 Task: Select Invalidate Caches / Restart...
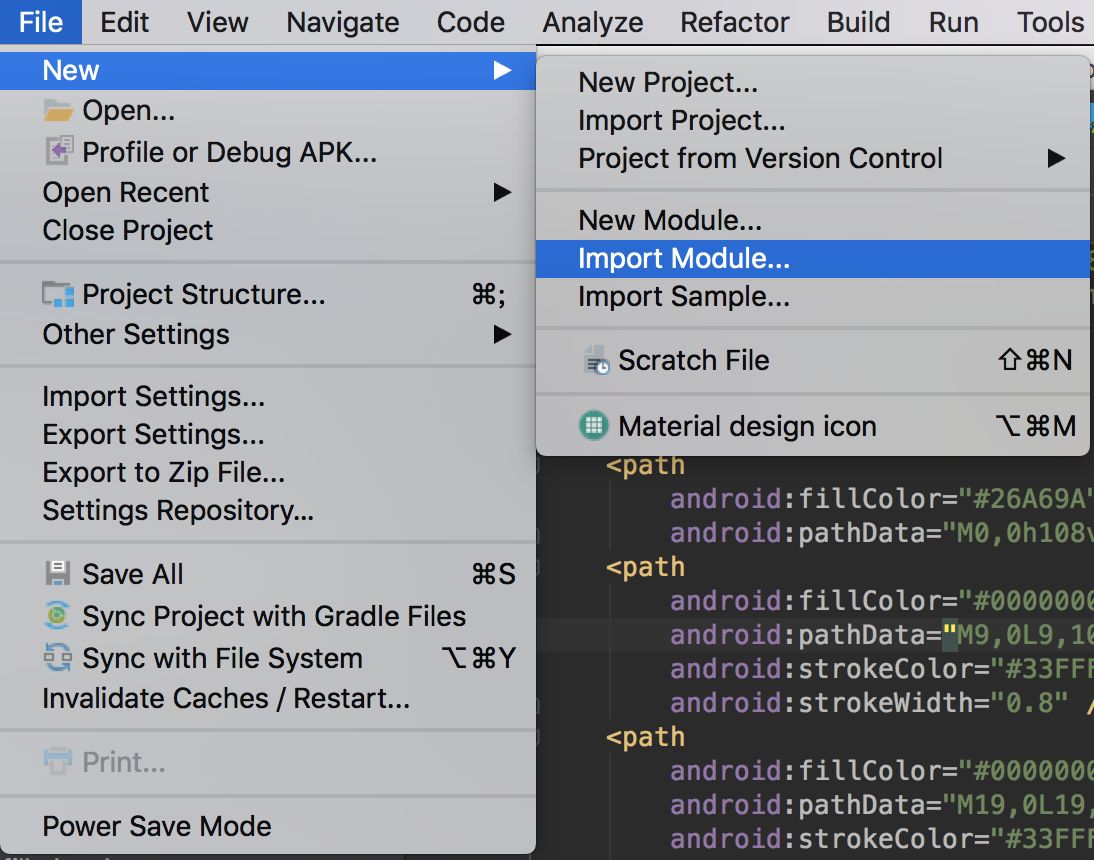pyautogui.click(x=226, y=698)
